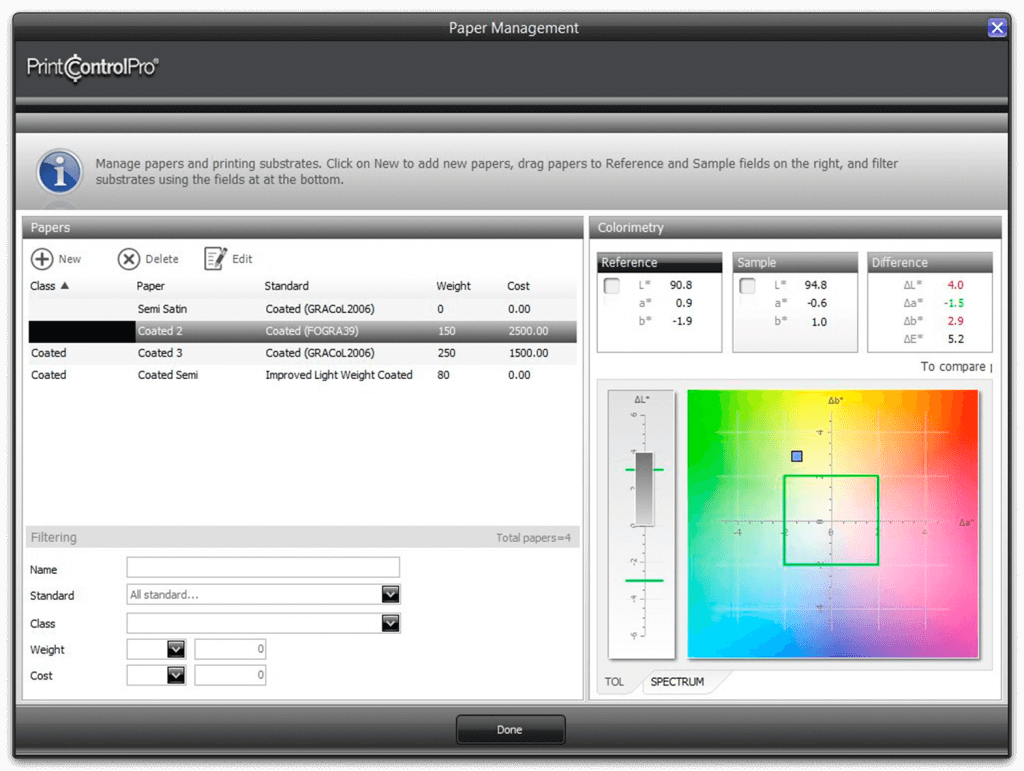
Task: Expand the Cost comparison dropdown
Action: click(176, 675)
